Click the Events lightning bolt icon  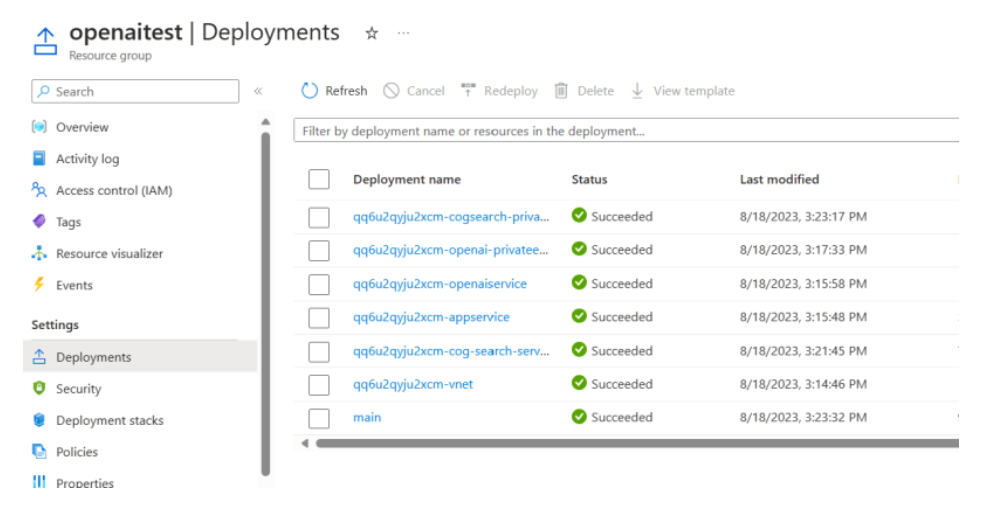click(x=39, y=284)
